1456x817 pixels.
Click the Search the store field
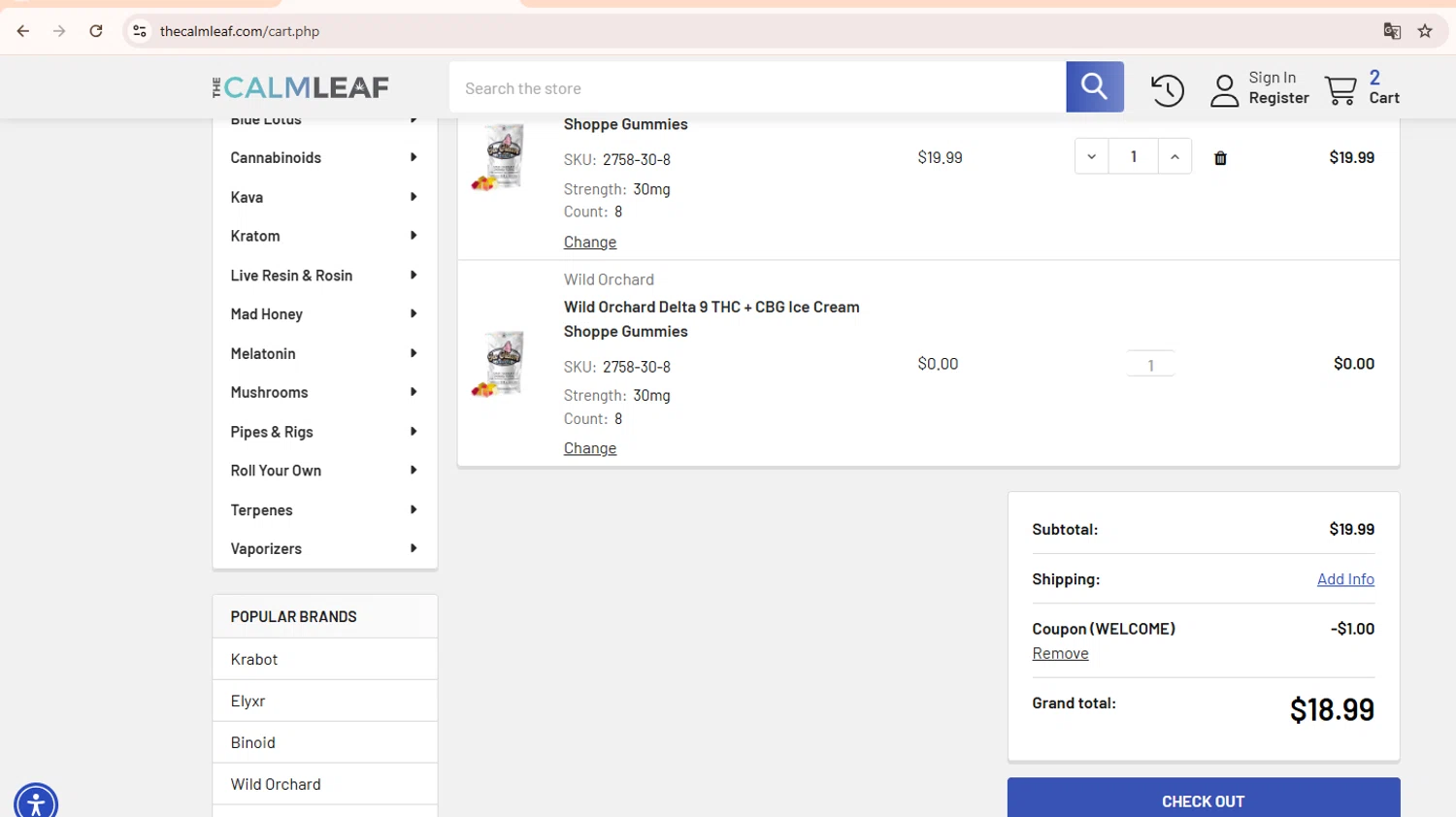pos(757,87)
